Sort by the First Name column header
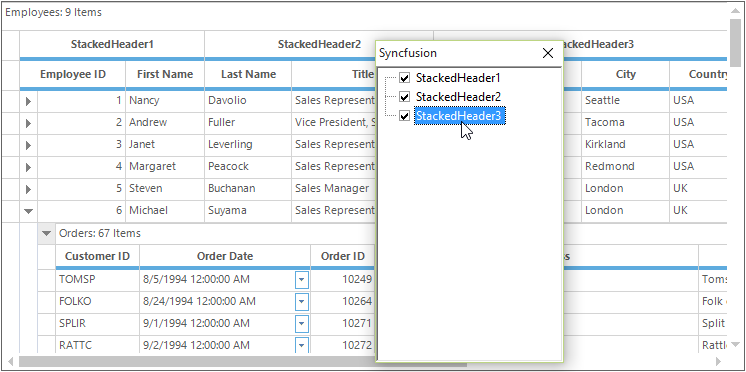 click(165, 74)
